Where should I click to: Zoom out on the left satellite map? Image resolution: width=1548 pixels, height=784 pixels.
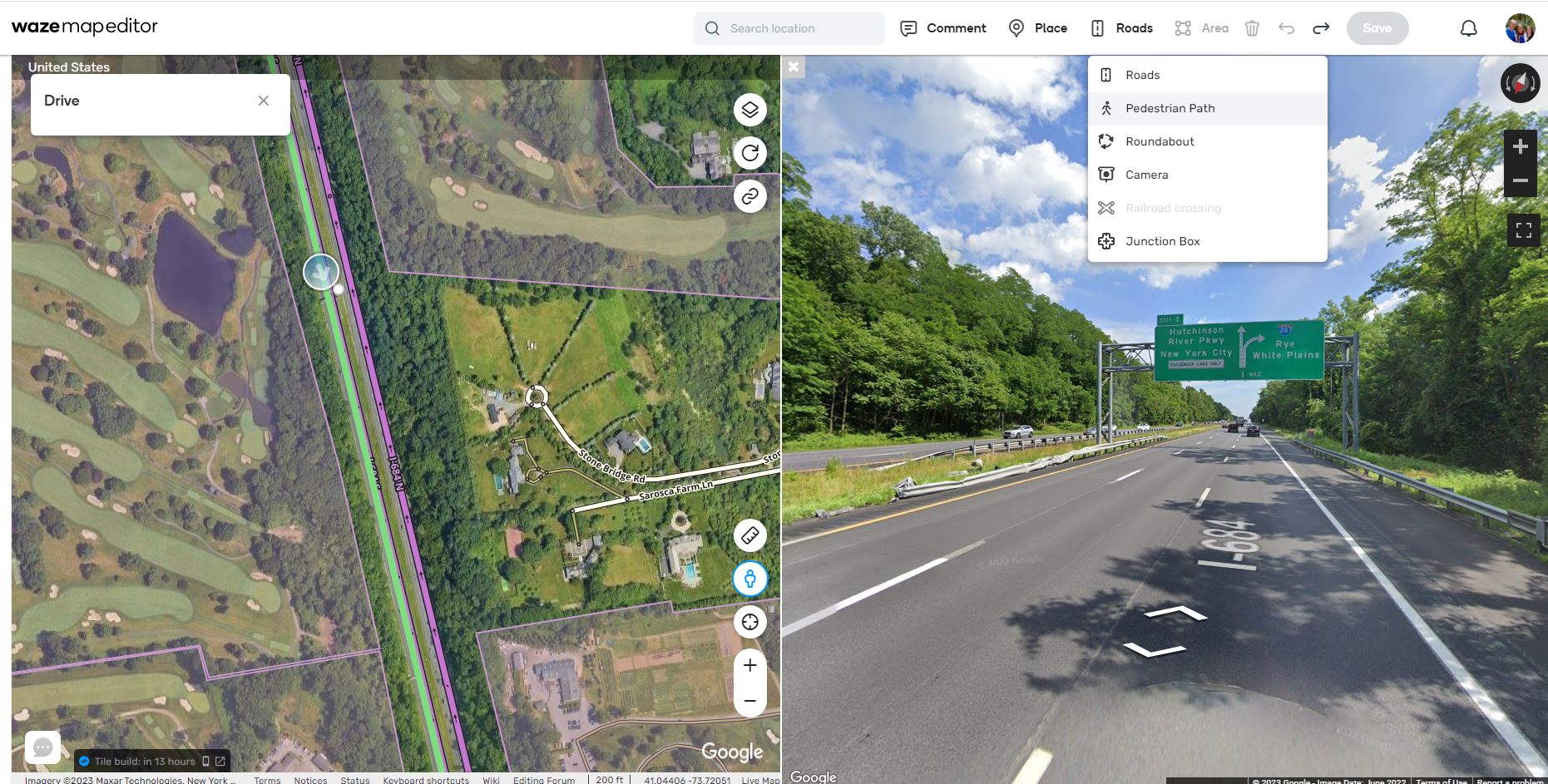[749, 701]
